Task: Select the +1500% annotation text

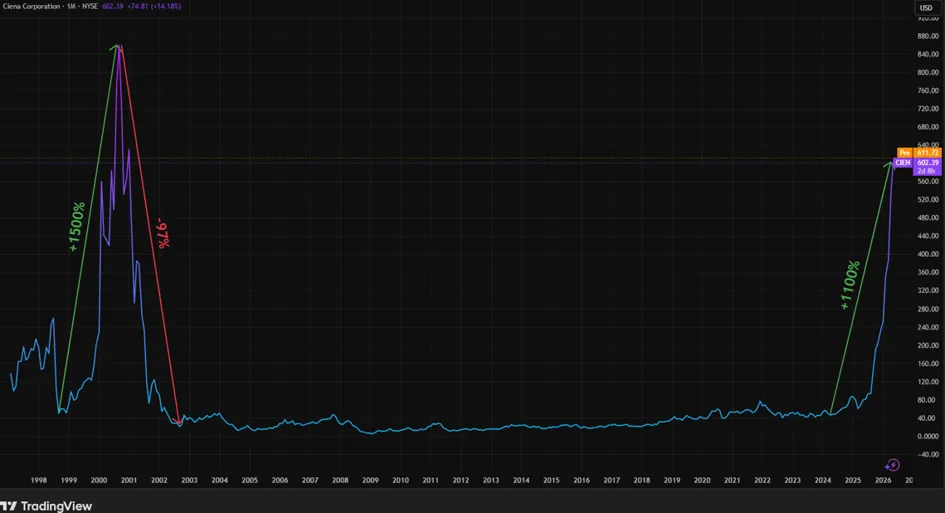Action: tap(77, 227)
